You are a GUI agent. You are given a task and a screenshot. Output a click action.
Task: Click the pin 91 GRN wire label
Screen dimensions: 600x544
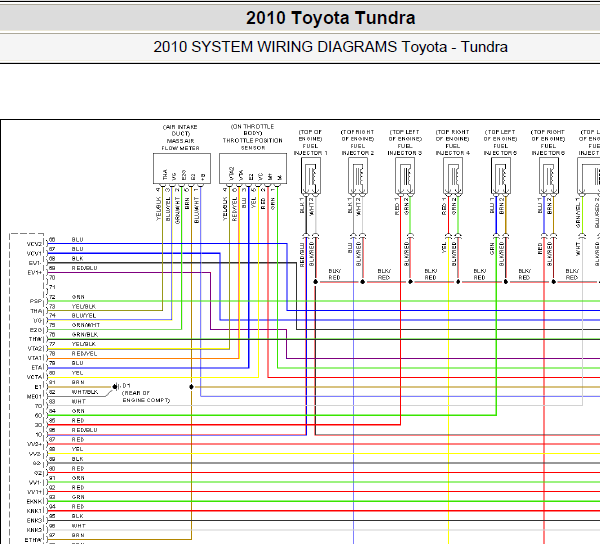(x=78, y=478)
